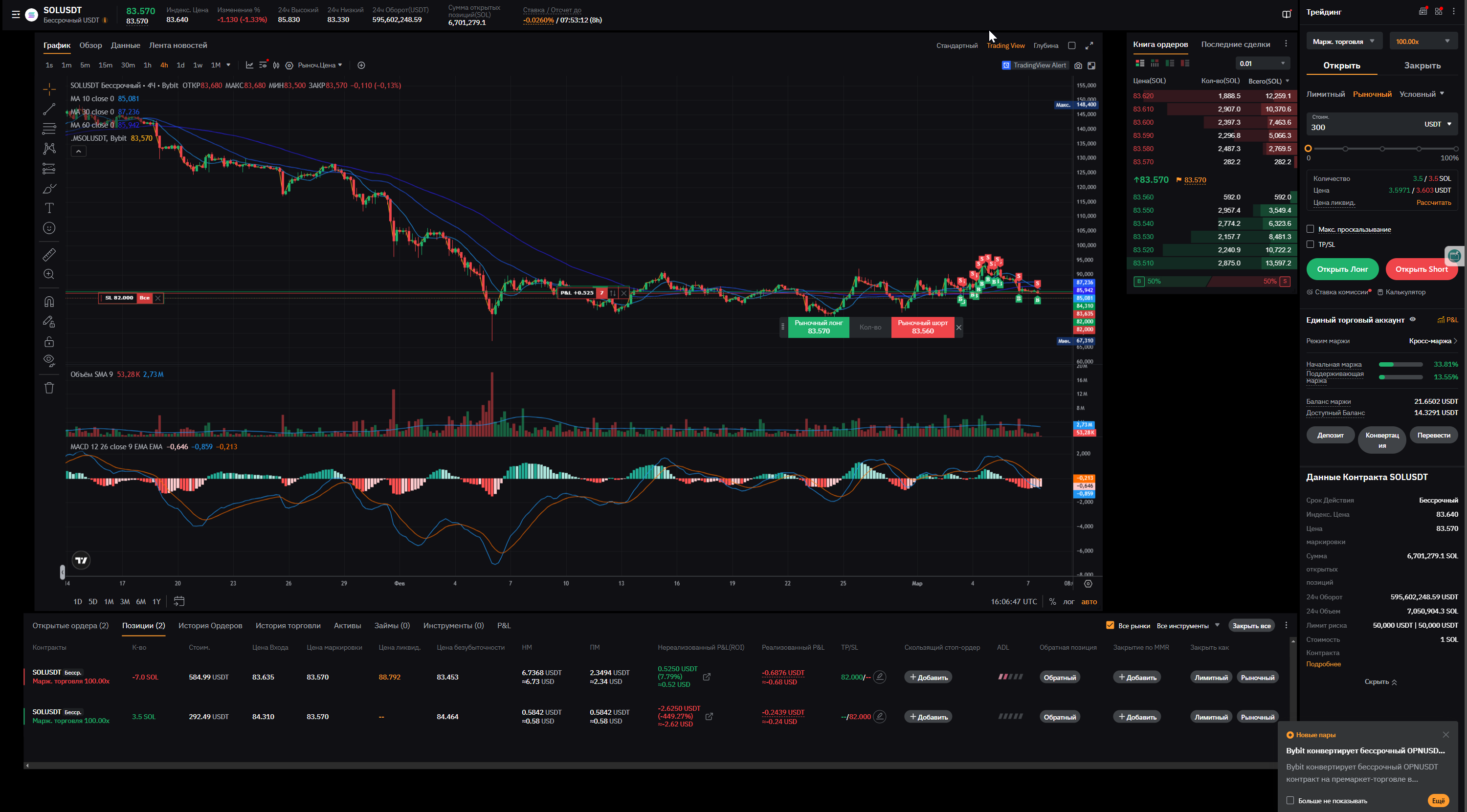Check the Макс. проскальзывание checkbox
1467x812 pixels.
tap(1311, 229)
